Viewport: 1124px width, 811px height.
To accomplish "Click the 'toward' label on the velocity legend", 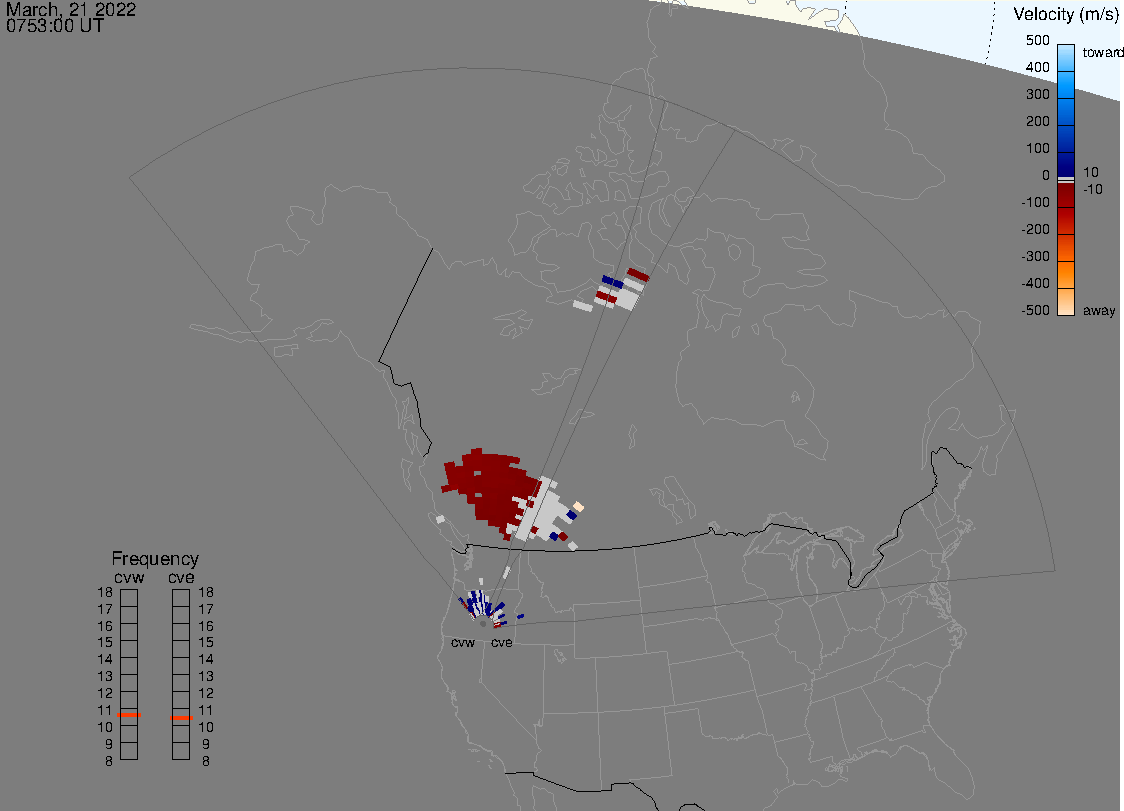I will point(1102,52).
